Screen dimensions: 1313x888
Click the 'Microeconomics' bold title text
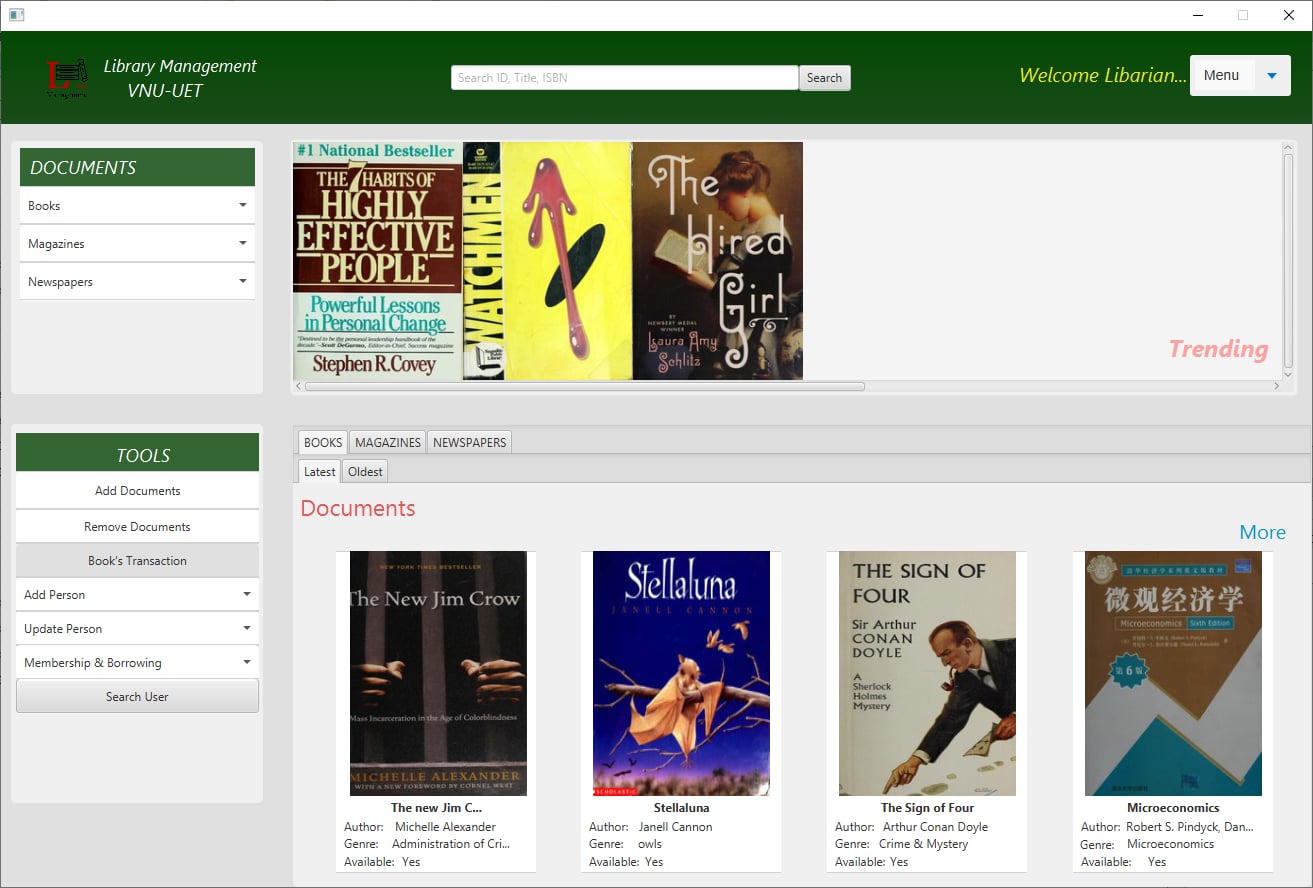tap(1173, 808)
